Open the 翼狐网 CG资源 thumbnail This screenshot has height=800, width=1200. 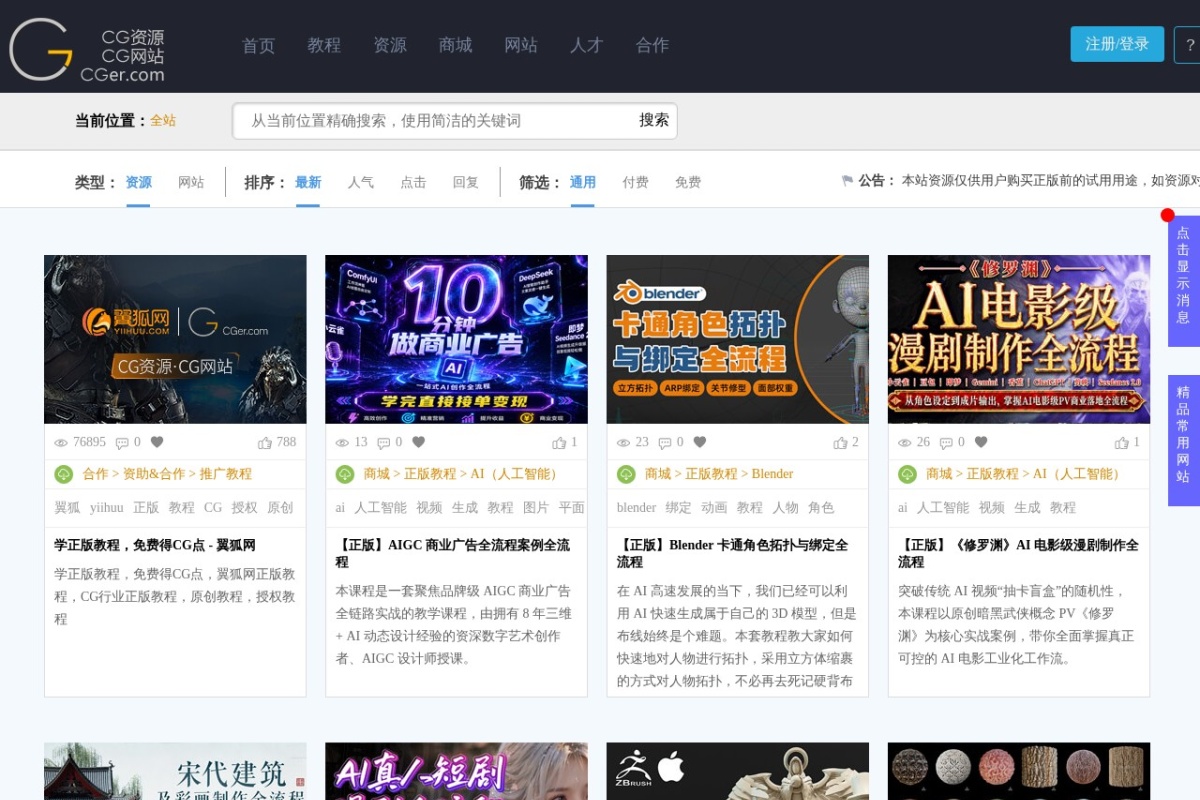175,339
